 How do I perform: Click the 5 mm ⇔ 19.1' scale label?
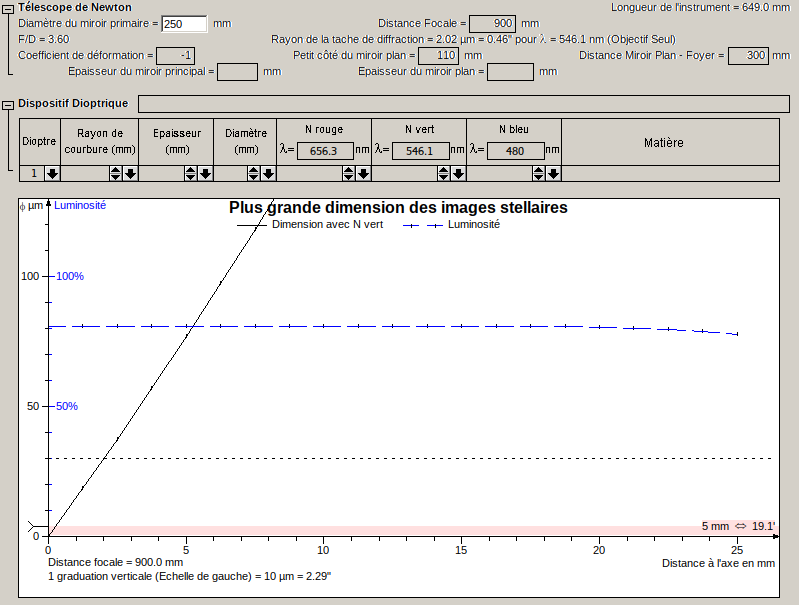point(738,526)
